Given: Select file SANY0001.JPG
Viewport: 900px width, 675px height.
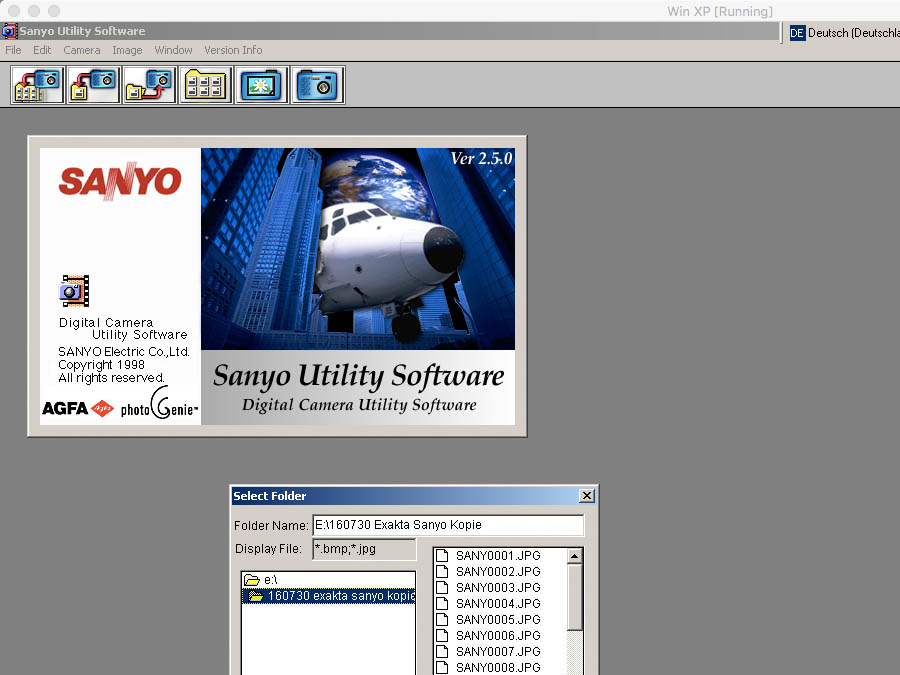Looking at the screenshot, I should pos(488,556).
